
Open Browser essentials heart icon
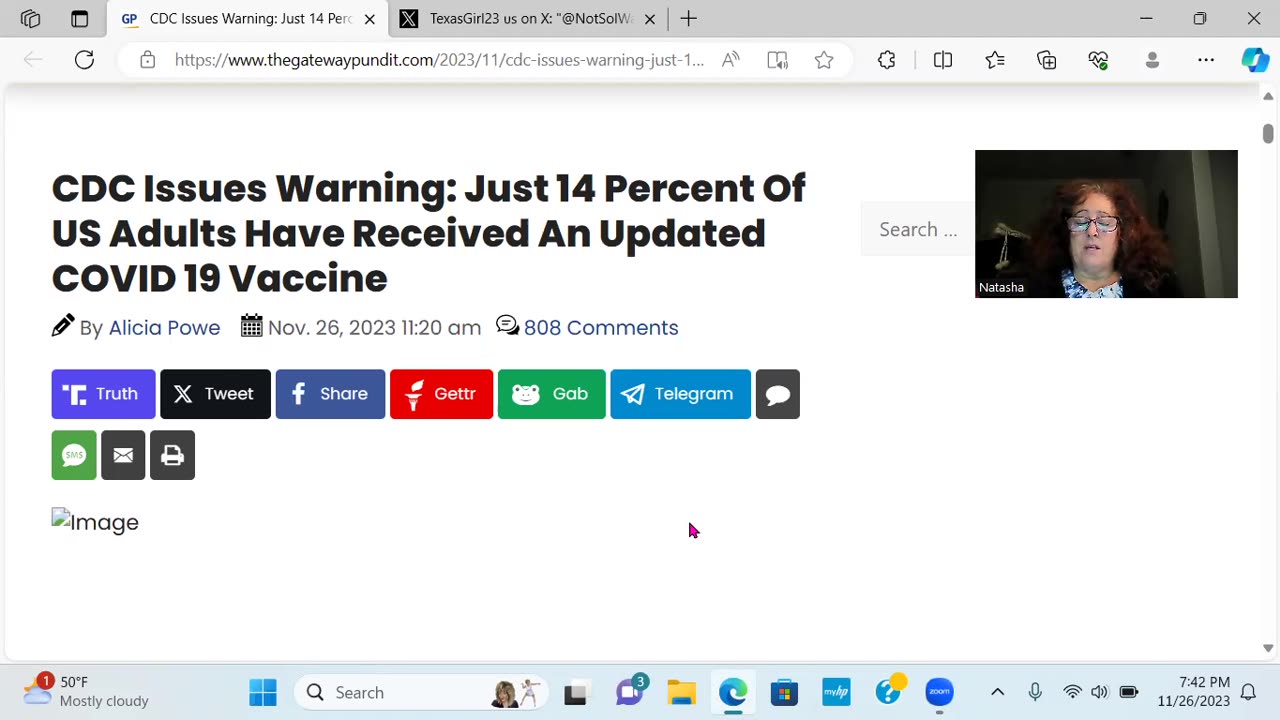click(1098, 60)
